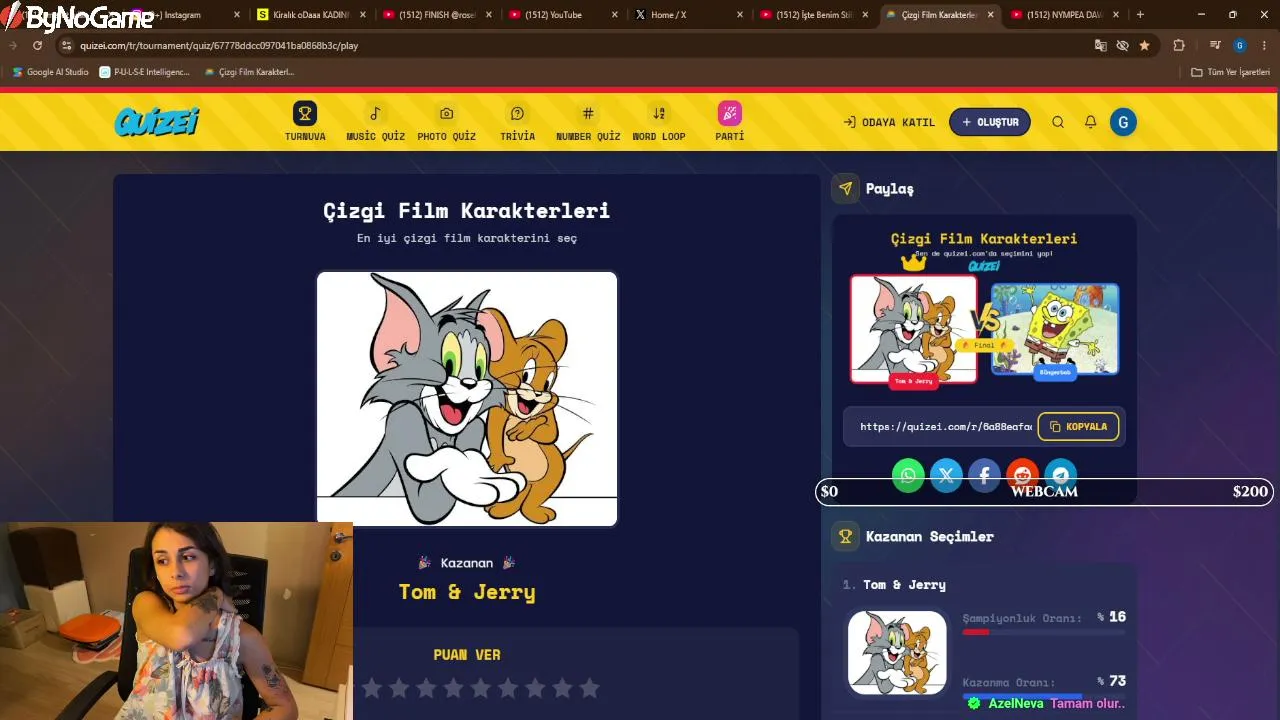
Task: Share result on X
Action: click(946, 475)
